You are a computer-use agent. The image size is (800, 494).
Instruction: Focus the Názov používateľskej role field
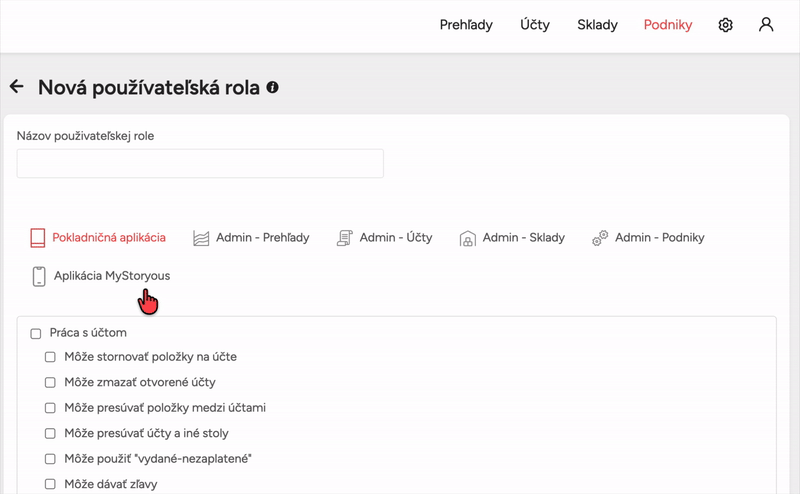click(200, 164)
